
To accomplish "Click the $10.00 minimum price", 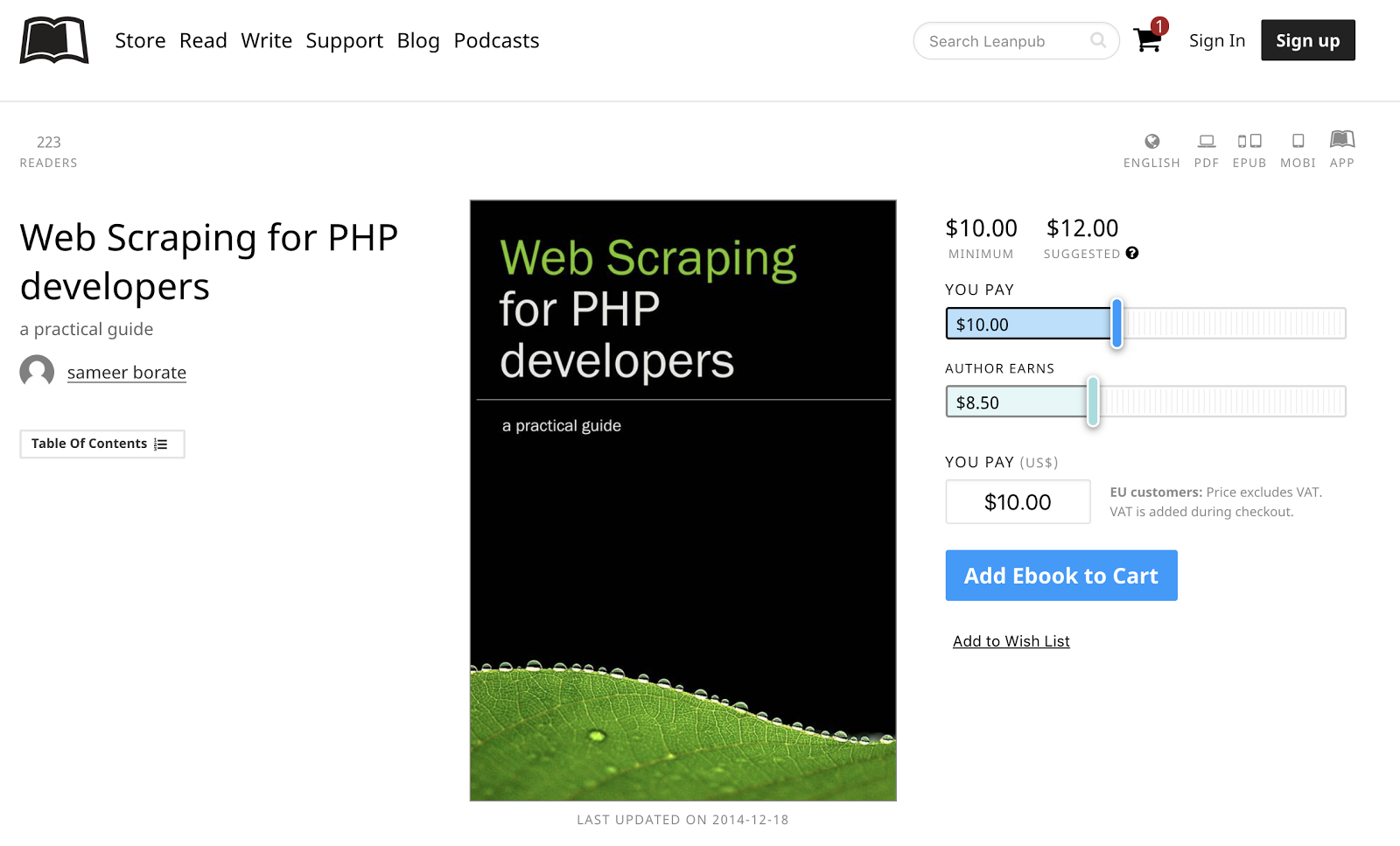I will click(x=981, y=228).
